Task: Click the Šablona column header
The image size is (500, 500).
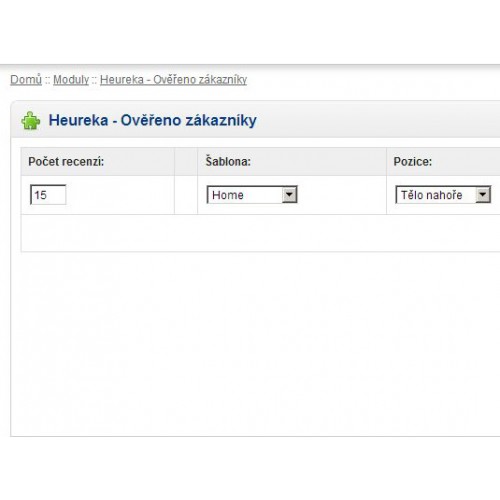Action: coord(292,162)
